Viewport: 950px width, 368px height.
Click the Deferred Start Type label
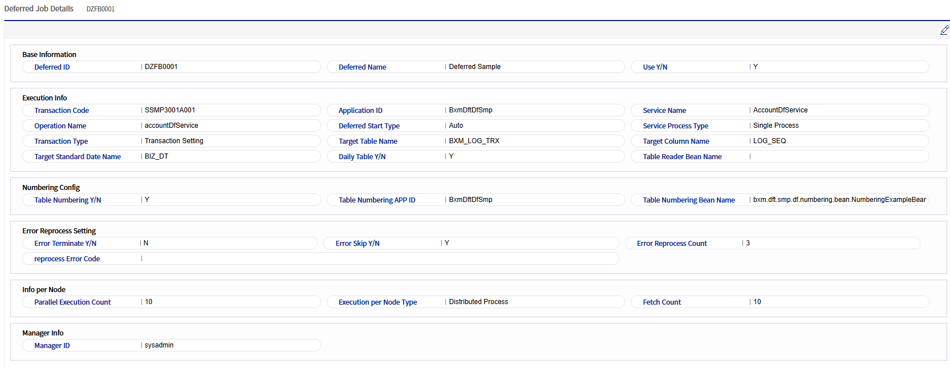[x=369, y=126]
